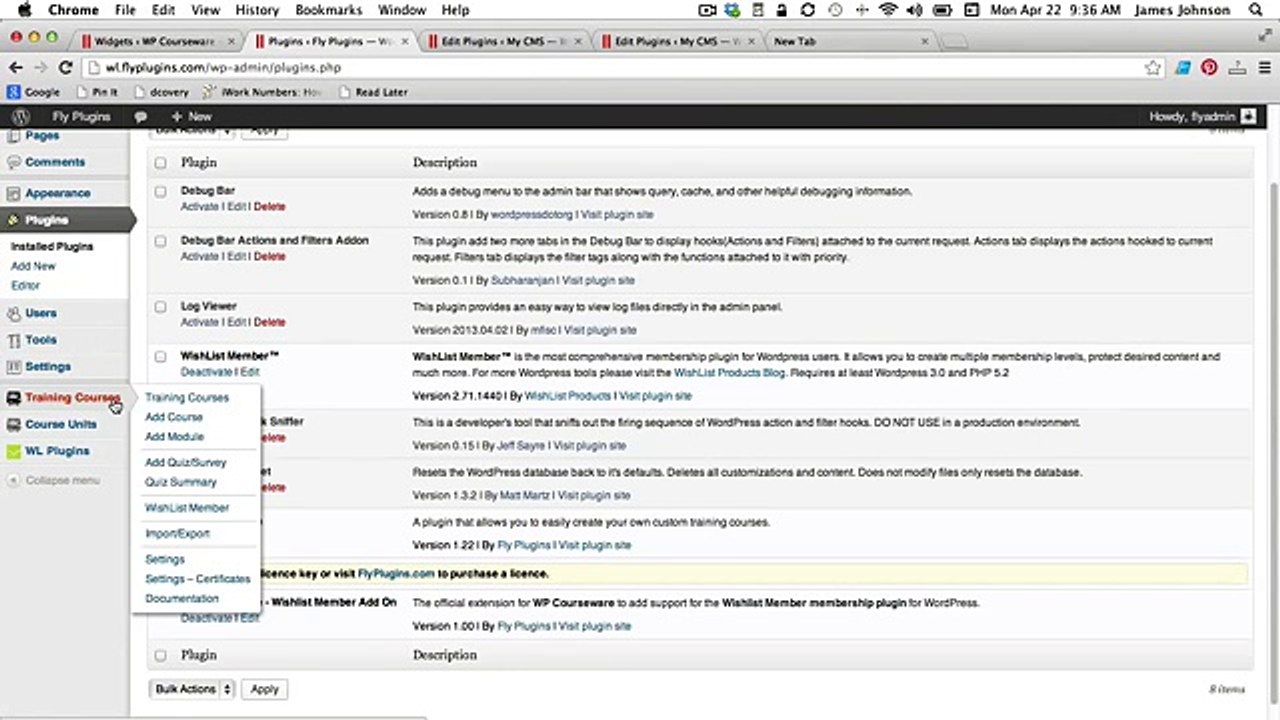Open the Settings item in the sidebar
Screen dimensions: 1280x720
tap(47, 367)
